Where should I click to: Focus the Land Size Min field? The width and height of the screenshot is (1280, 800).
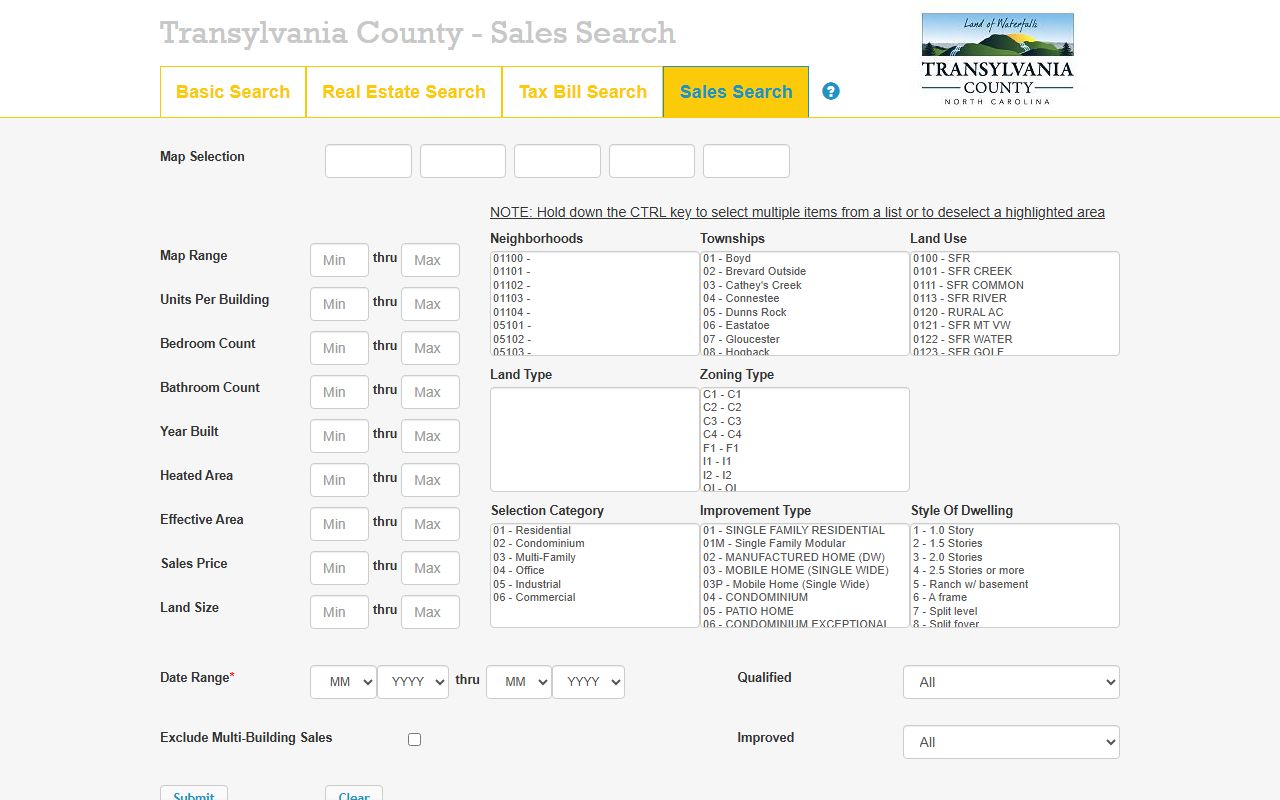pyautogui.click(x=339, y=612)
